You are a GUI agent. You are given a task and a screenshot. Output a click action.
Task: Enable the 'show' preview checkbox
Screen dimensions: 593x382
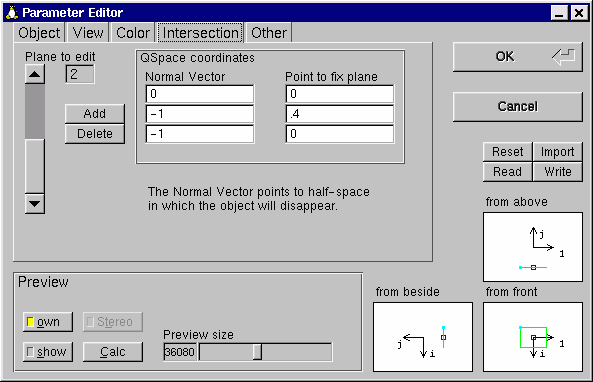point(48,352)
